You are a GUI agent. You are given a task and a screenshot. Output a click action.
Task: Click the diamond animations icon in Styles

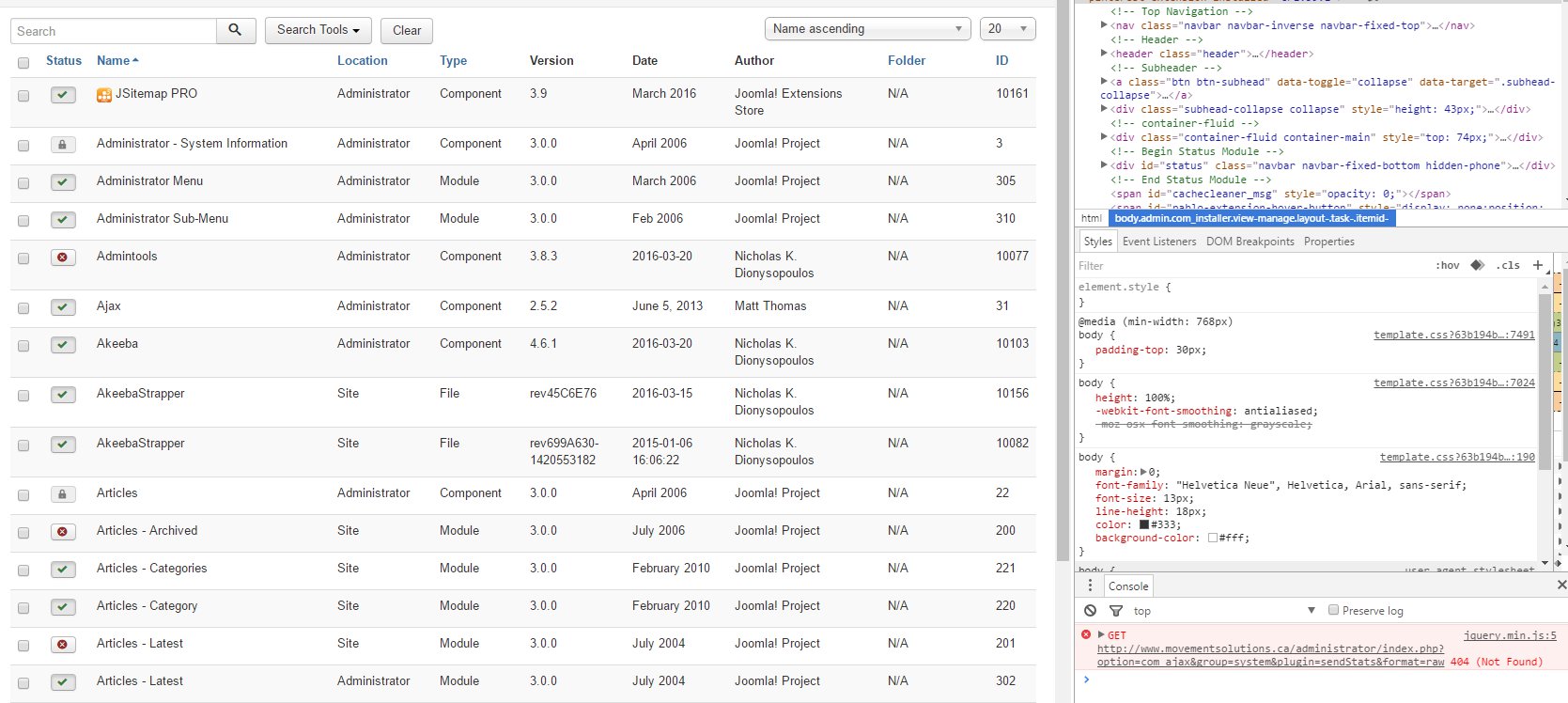click(x=1478, y=265)
